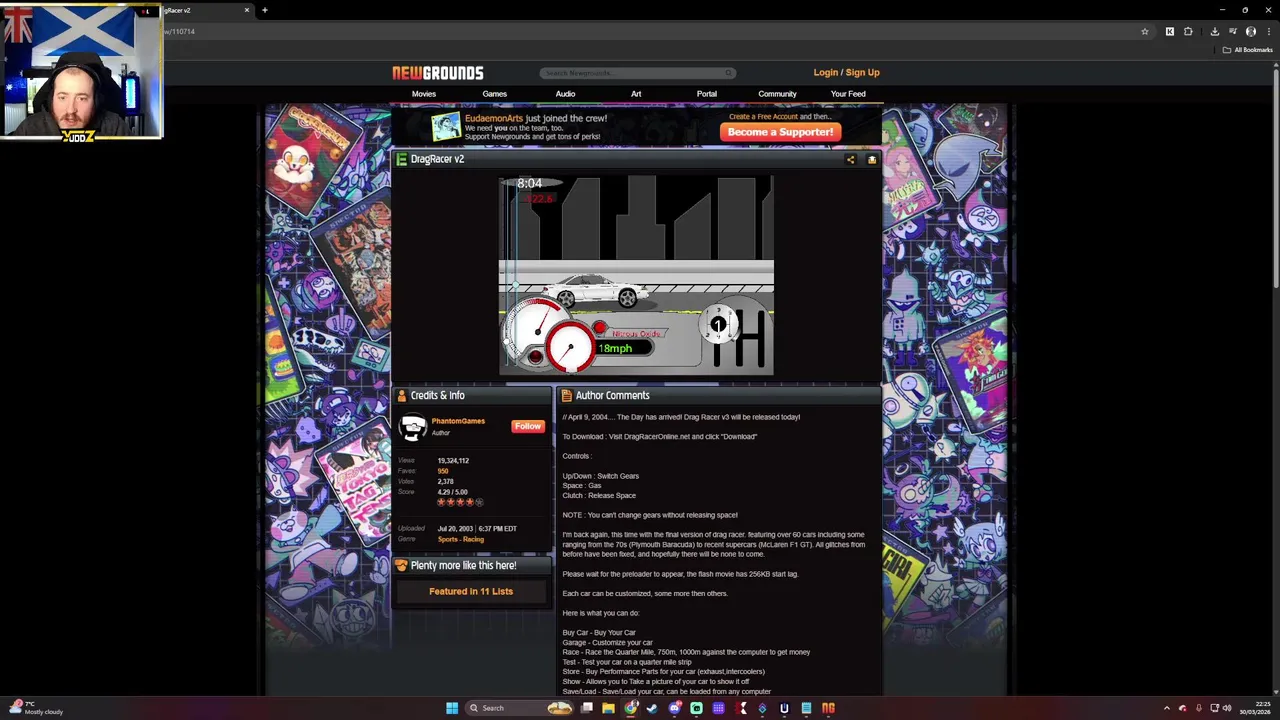Click the microphone tray icon
Viewport: 1280px width, 720px height.
(x=1199, y=708)
